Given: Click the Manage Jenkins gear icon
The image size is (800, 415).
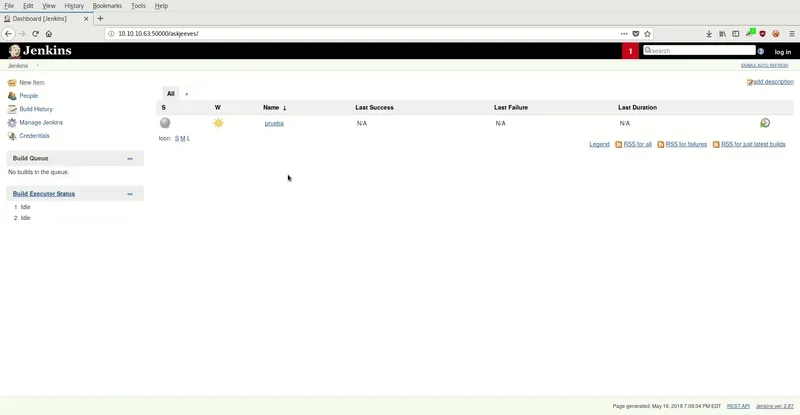Looking at the screenshot, I should [12, 122].
